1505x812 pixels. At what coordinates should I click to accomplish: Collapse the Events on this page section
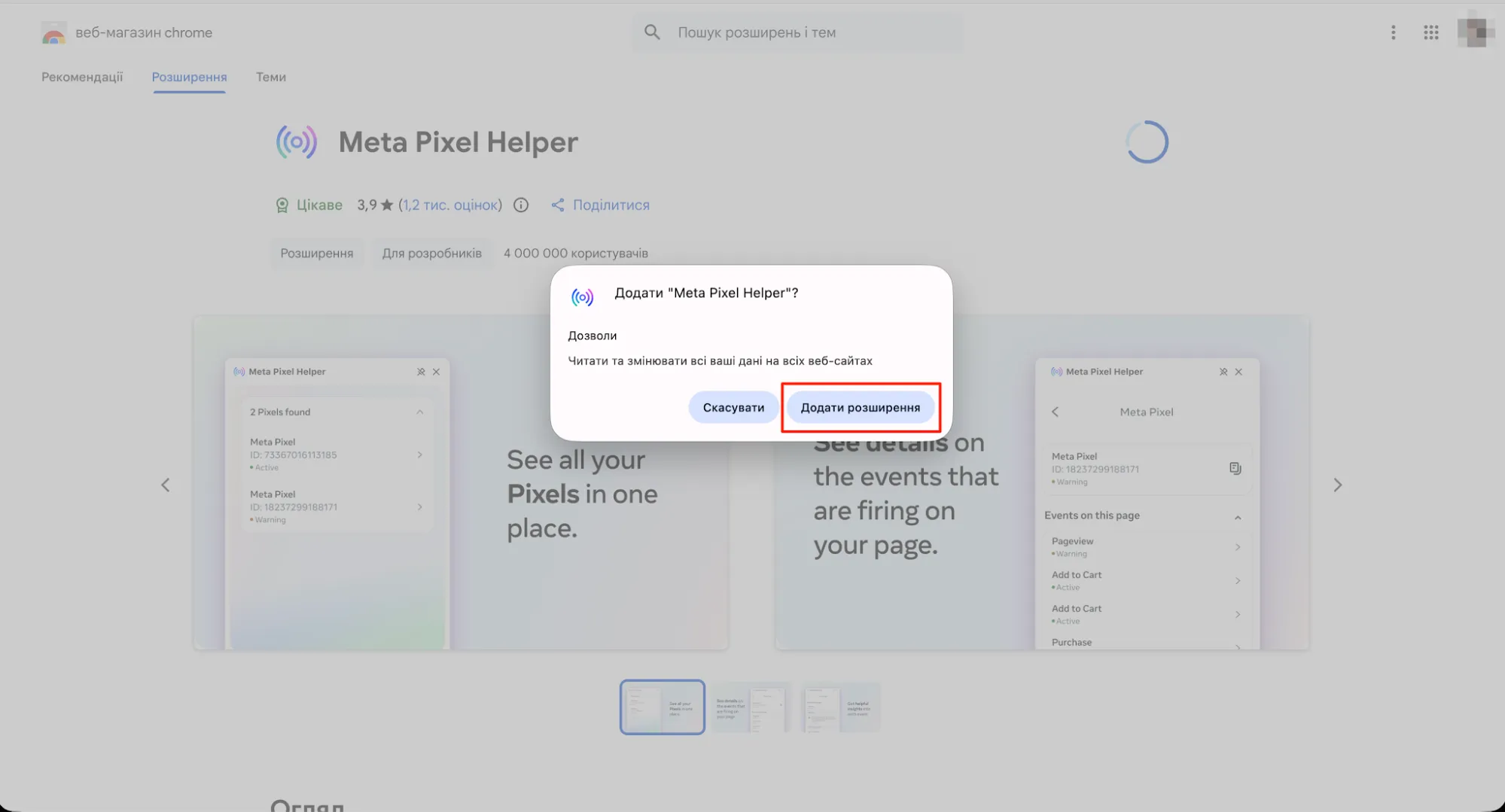tap(1237, 517)
